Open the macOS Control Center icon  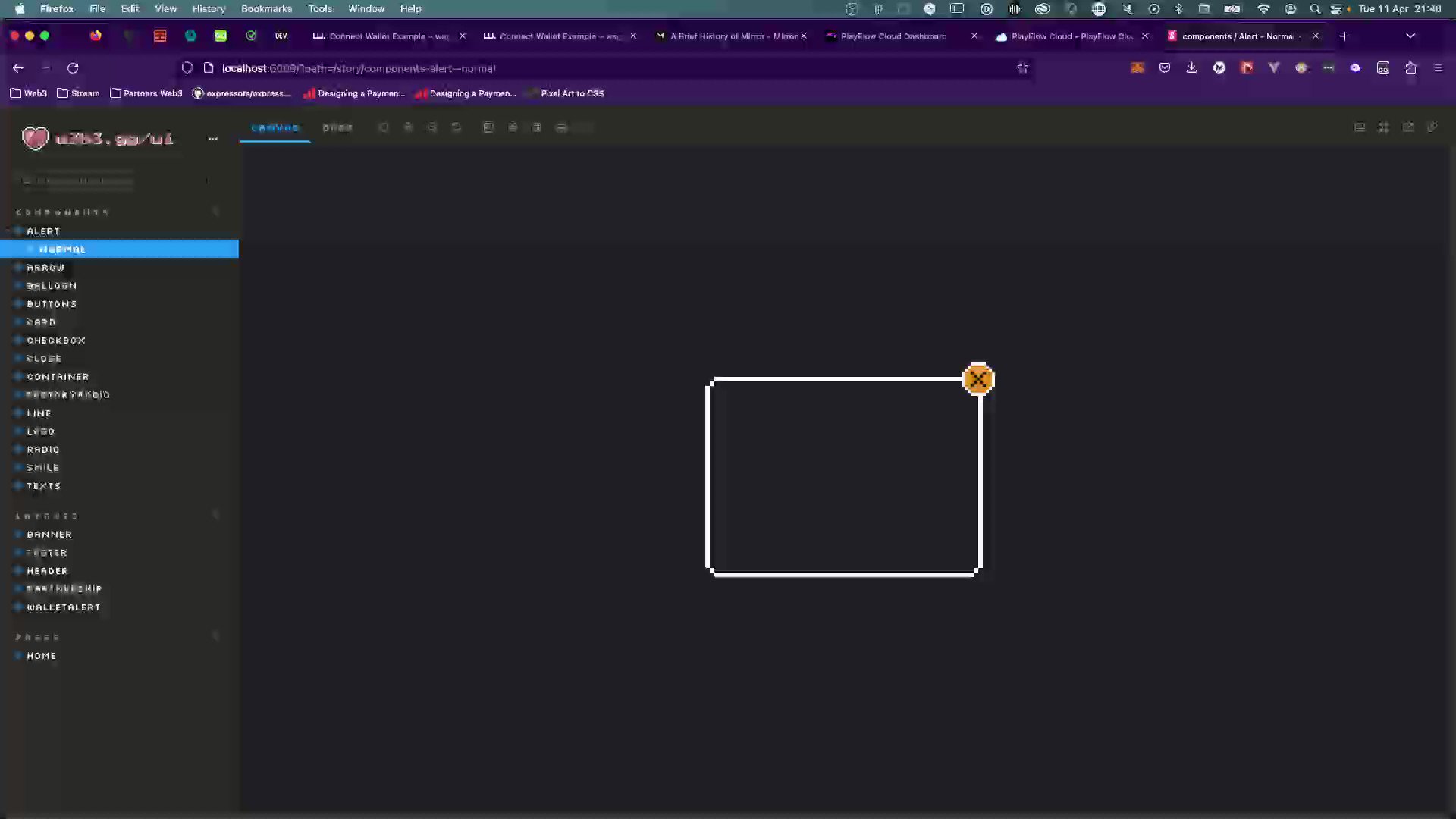[1336, 8]
